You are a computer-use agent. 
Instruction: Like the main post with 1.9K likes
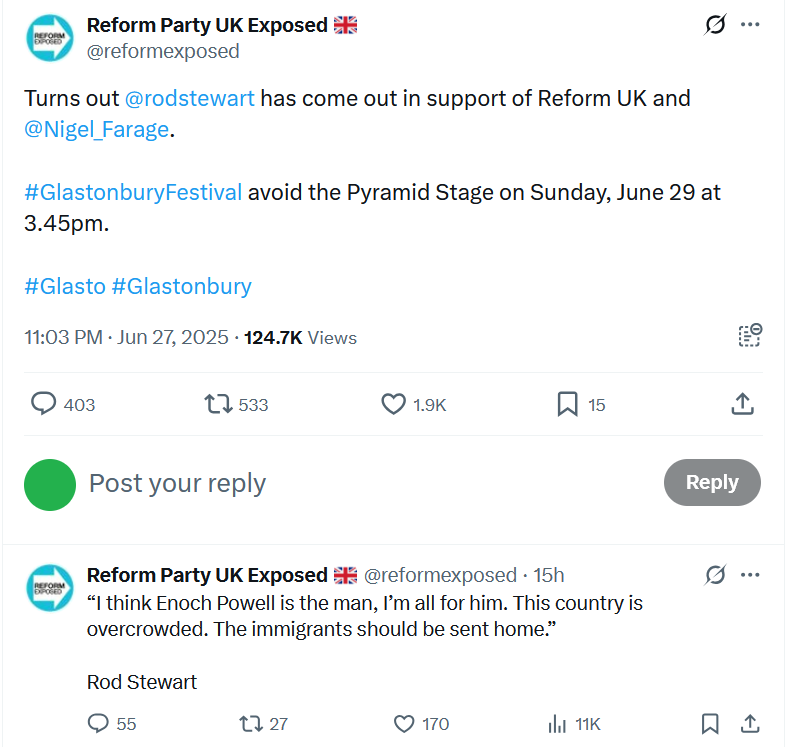[414, 404]
